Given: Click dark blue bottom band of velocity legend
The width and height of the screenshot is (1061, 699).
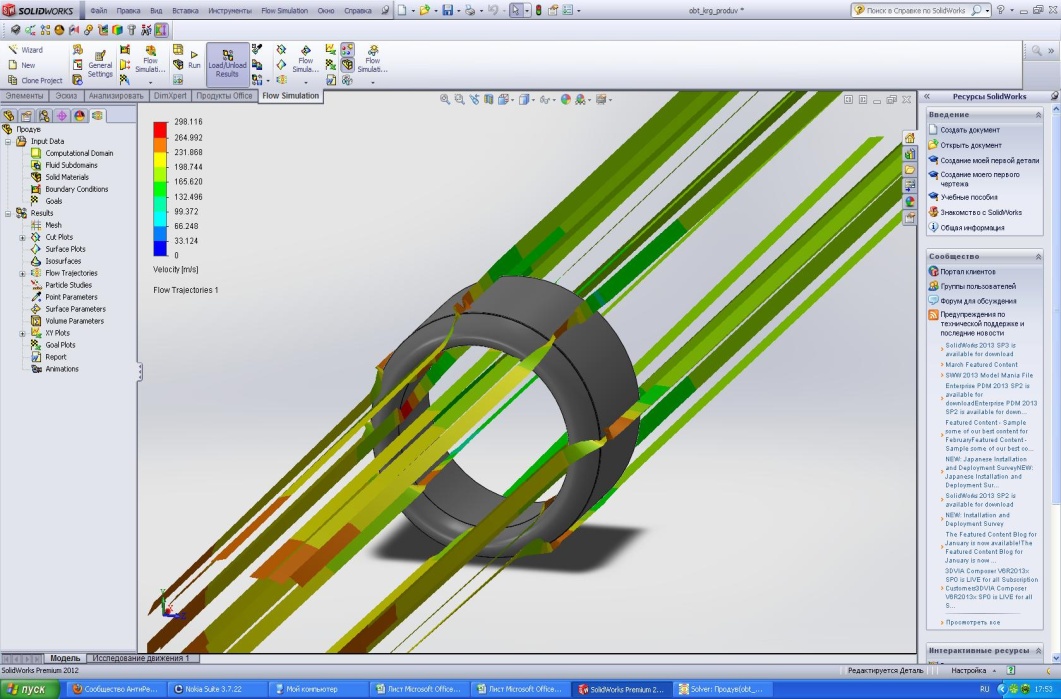Looking at the screenshot, I should pos(160,248).
